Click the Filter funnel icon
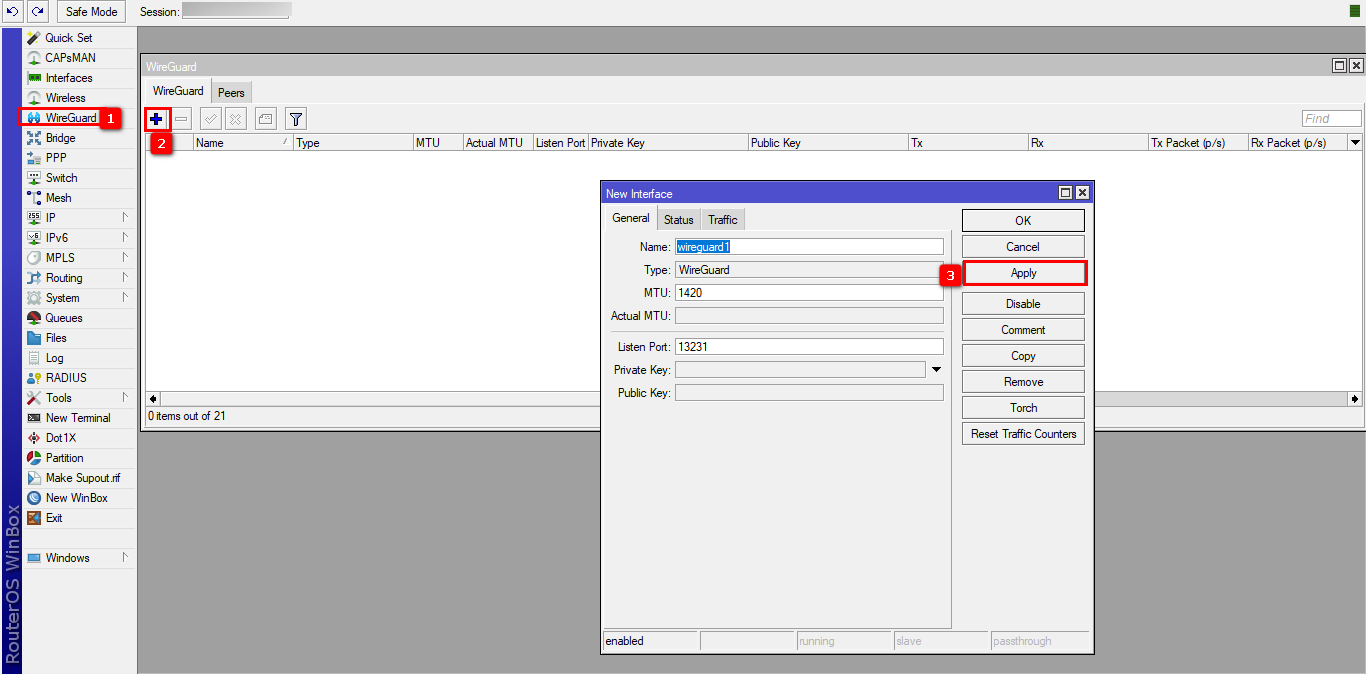The image size is (1366, 674). [295, 119]
